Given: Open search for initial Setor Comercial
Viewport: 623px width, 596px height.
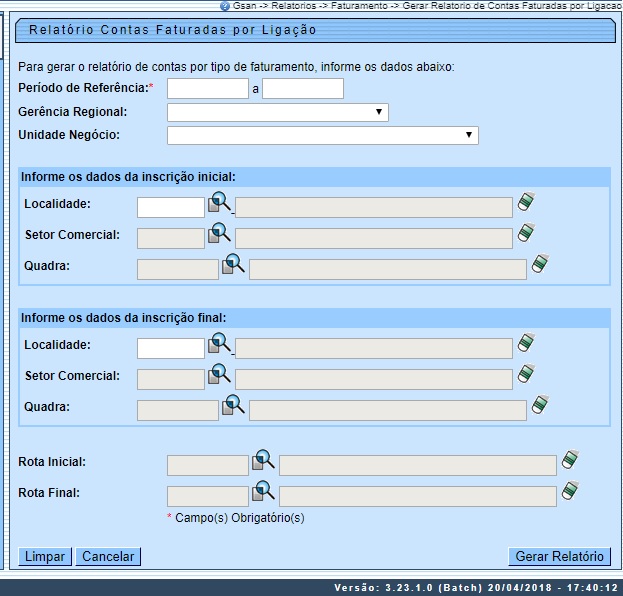Looking at the screenshot, I should coord(219,233).
